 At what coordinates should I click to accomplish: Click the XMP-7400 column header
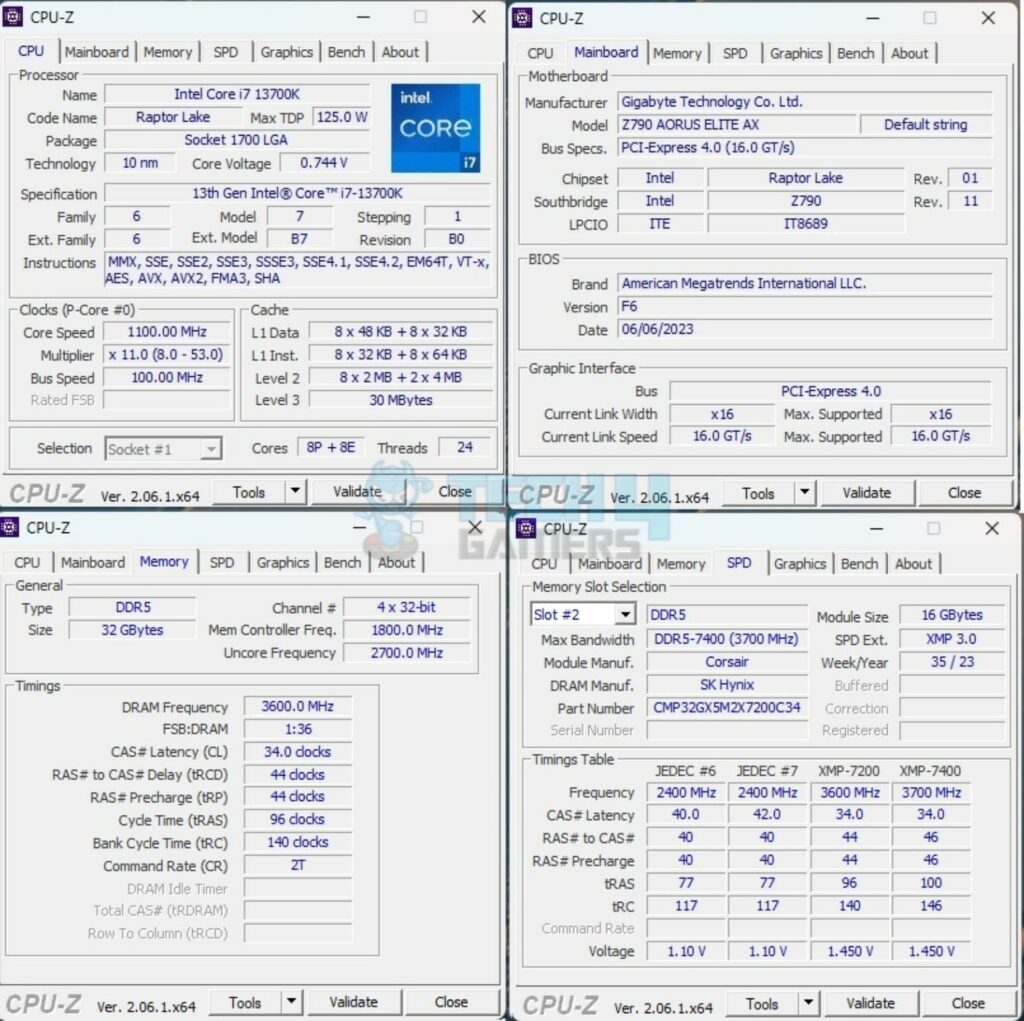[930, 771]
